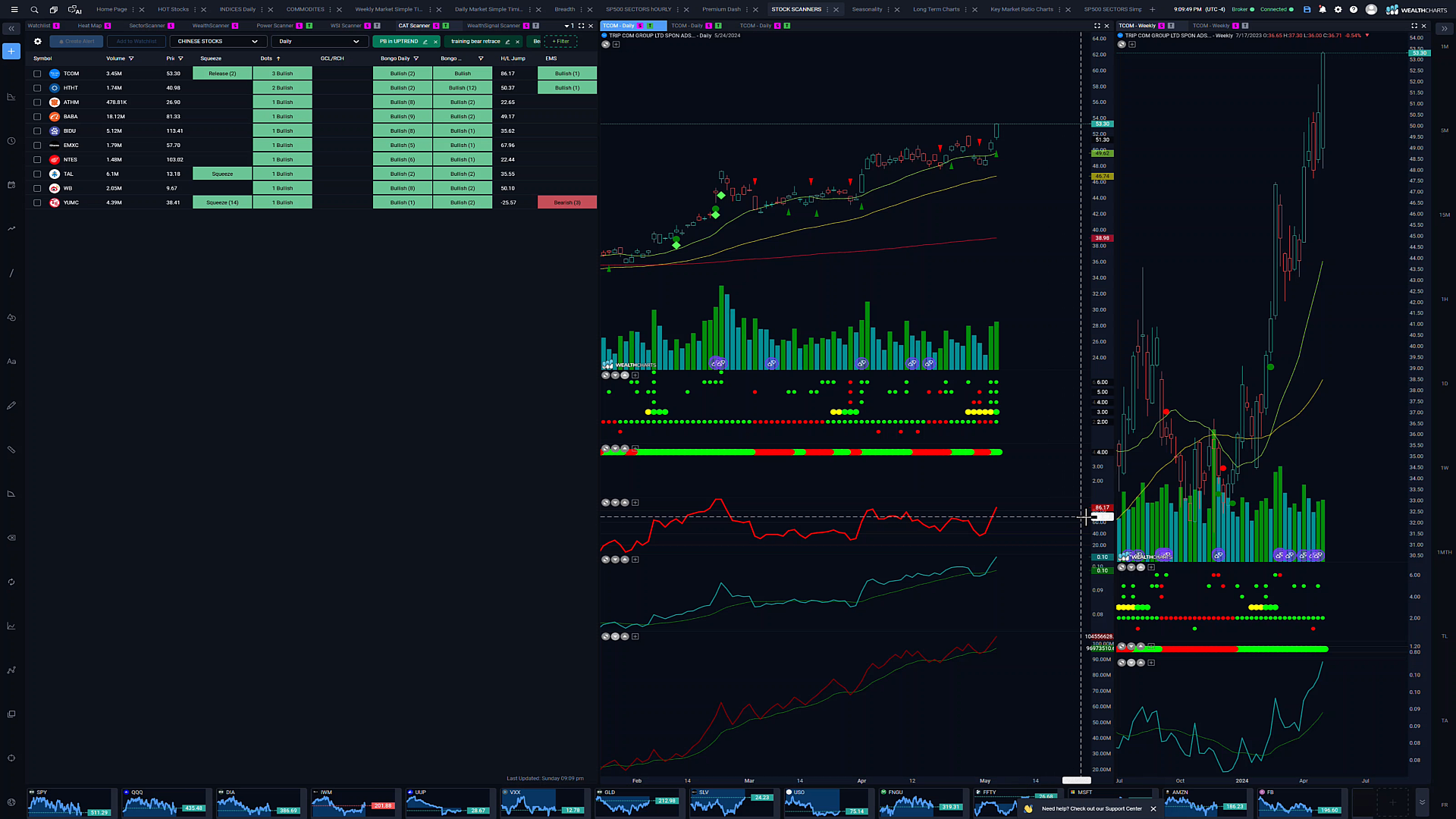Viewport: 1456px width, 819px height.
Task: Select the eraser delete tool in sidebar
Action: click(x=11, y=538)
